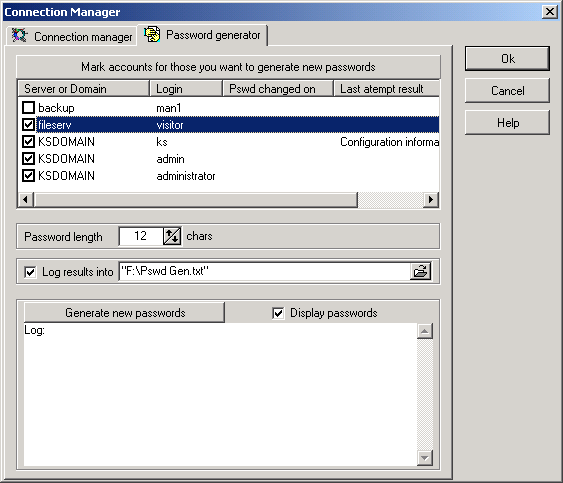The height and width of the screenshot is (483, 563).
Task: Click the log area's scroll down arrow
Action: [x=425, y=458]
